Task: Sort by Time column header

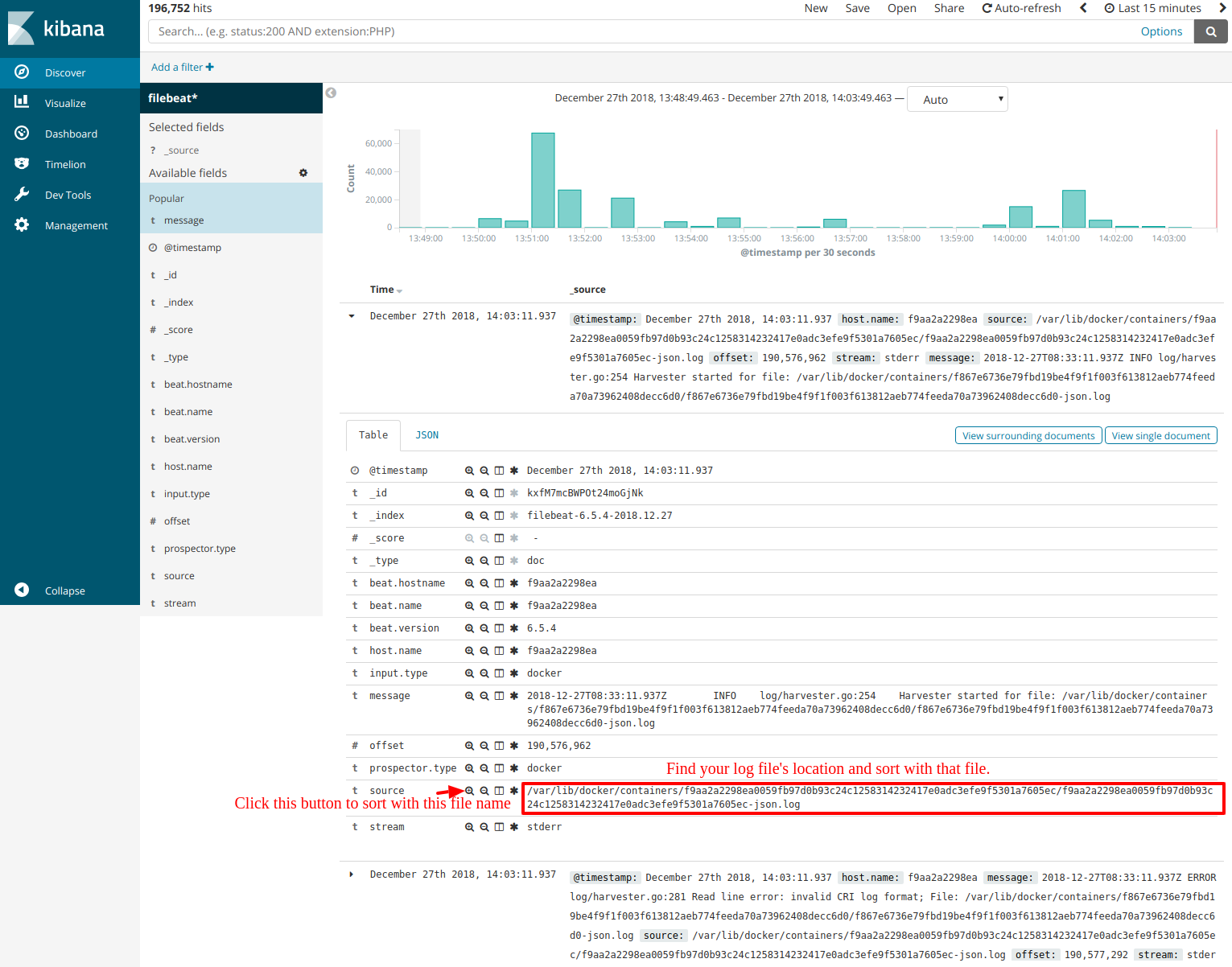Action: pos(385,290)
